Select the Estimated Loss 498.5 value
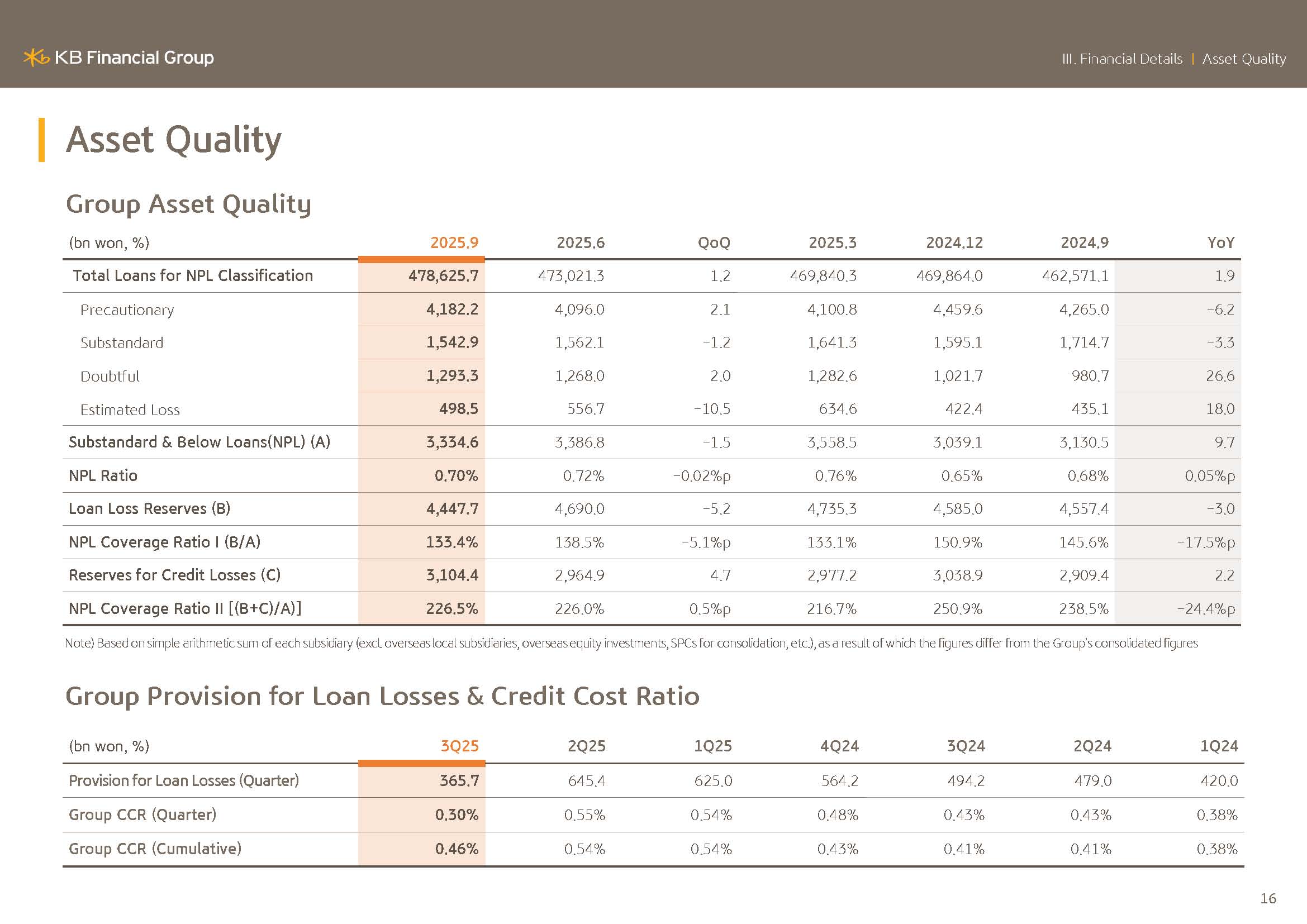 point(458,409)
